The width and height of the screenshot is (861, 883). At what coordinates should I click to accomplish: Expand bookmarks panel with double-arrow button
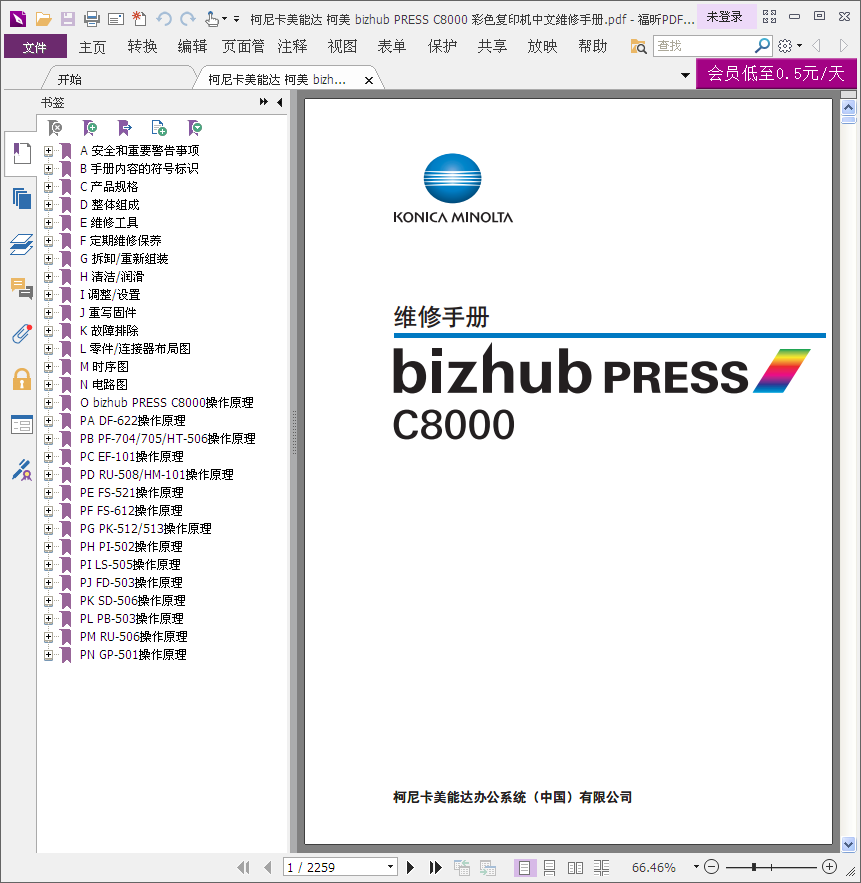click(x=264, y=102)
